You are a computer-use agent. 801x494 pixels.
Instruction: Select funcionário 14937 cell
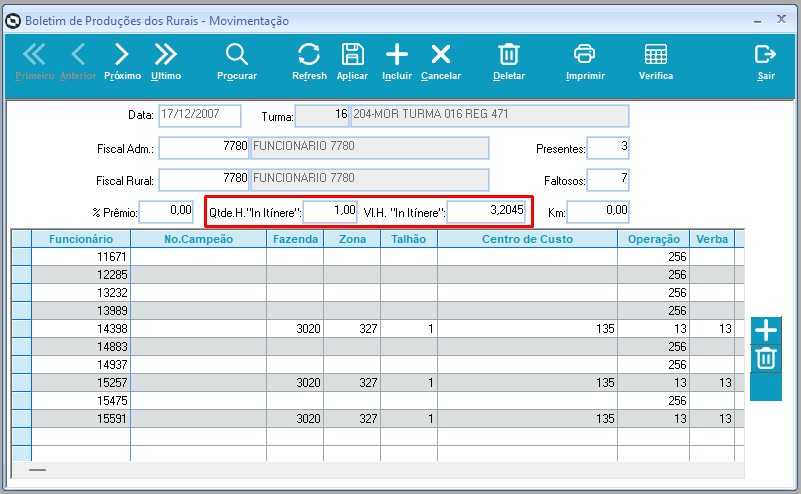click(81, 364)
